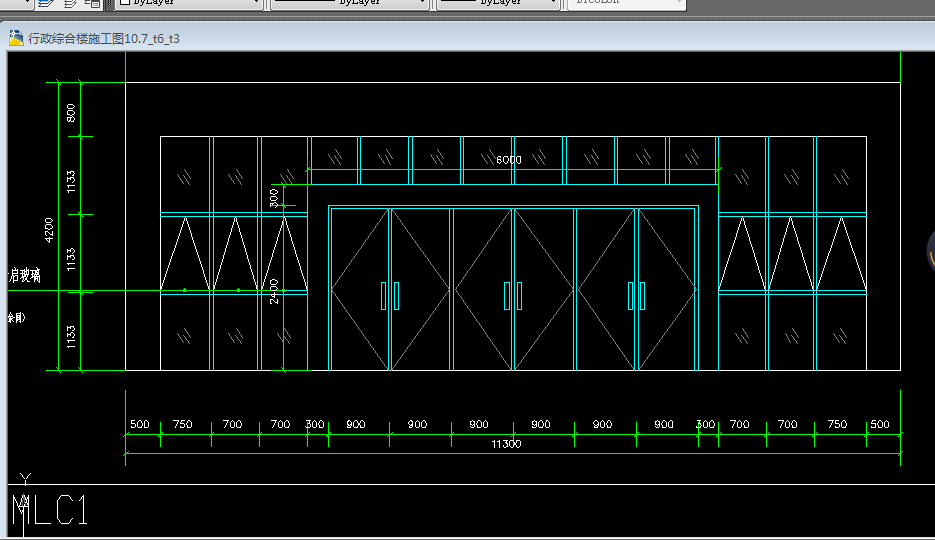Image resolution: width=935 pixels, height=540 pixels.
Task: Open the ByLayer lineweight control dropdown
Action: click(499, 3)
